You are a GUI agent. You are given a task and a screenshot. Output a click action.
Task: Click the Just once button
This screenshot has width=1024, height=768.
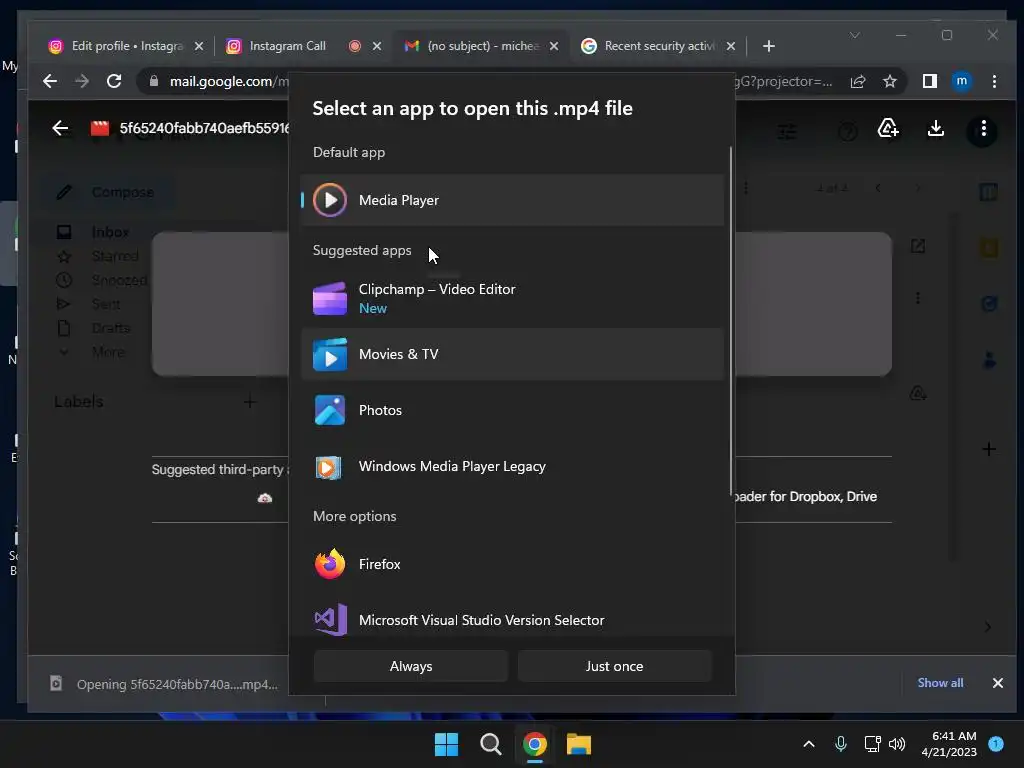click(615, 666)
